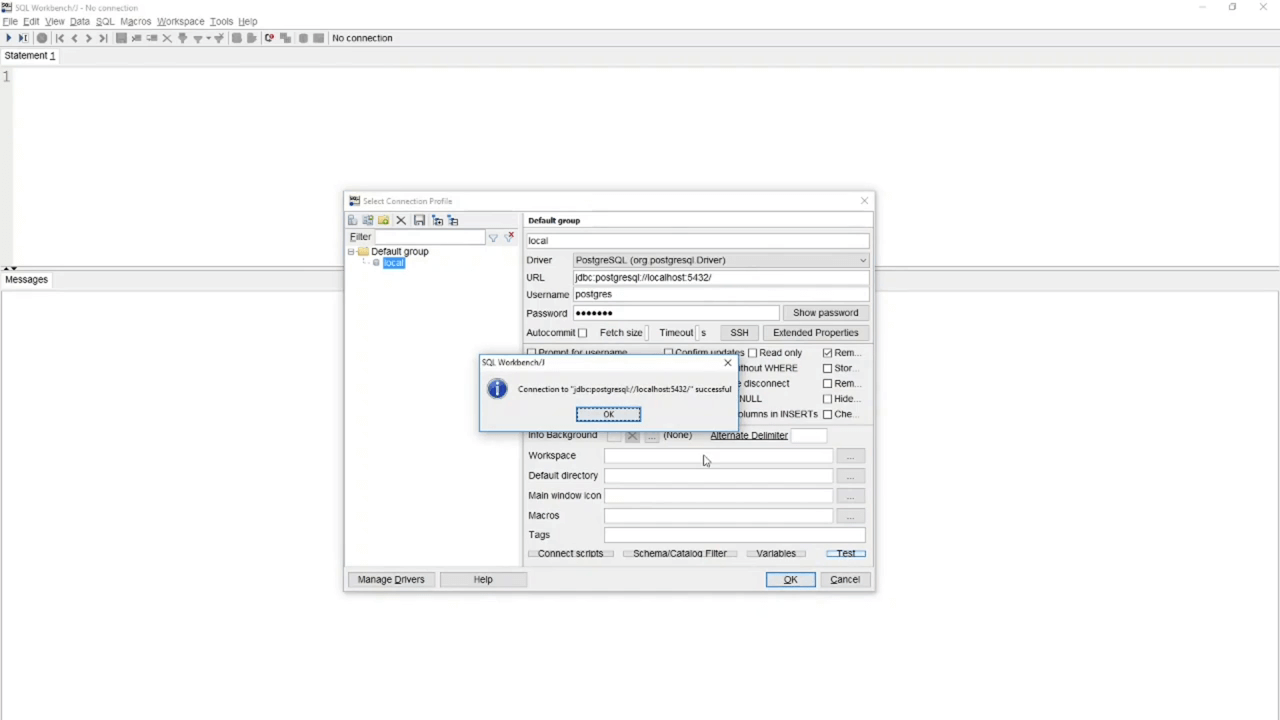Viewport: 1280px width, 720px height.
Task: Save profiles using the disk icon
Action: (x=419, y=220)
